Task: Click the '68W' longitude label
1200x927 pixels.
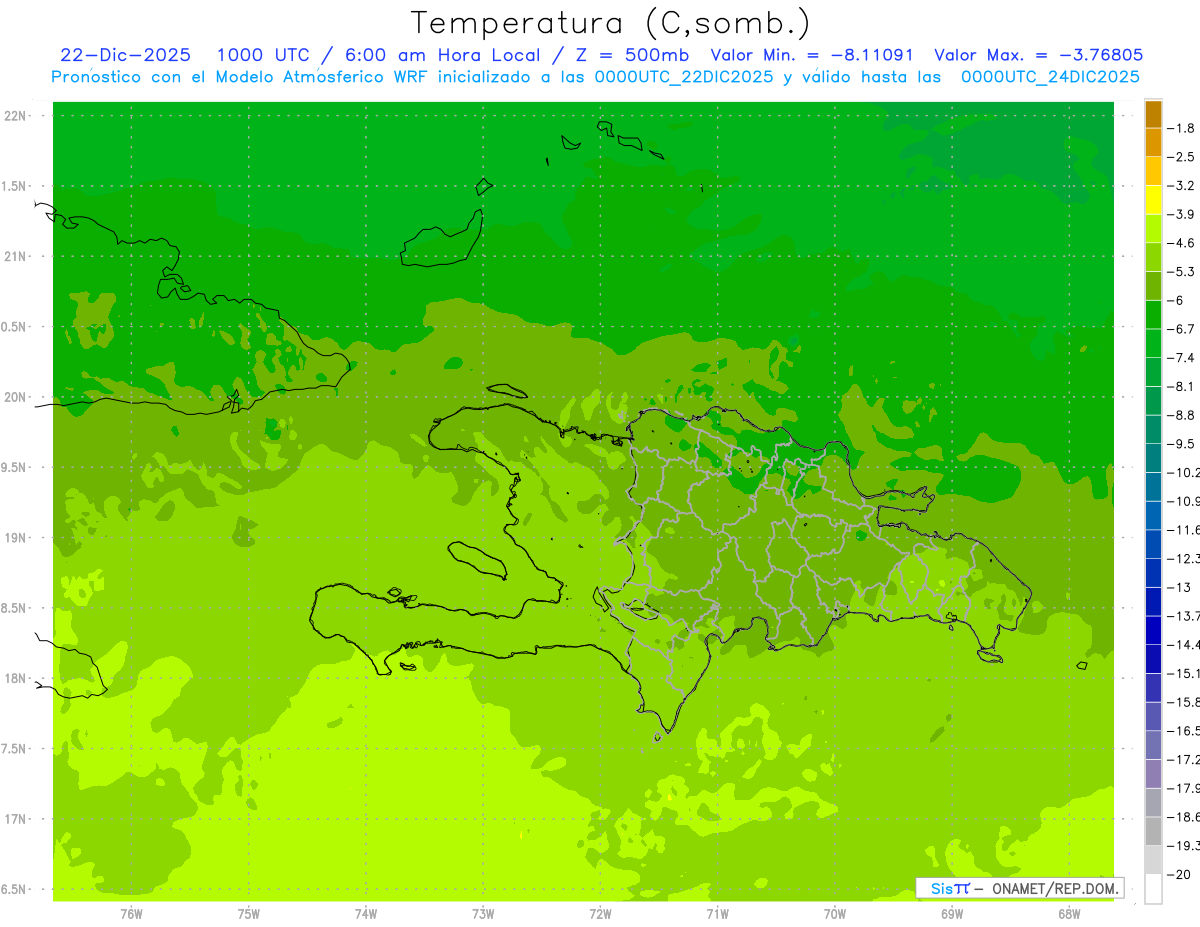Action: (1069, 913)
